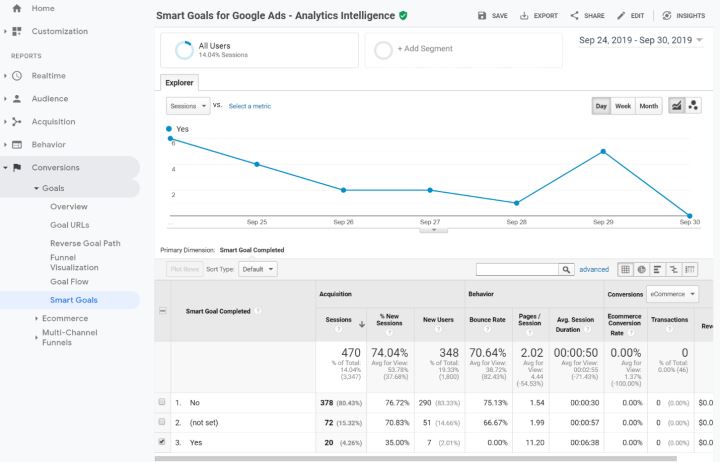
Task: Open Reverse Goal Path report
Action: [x=85, y=243]
